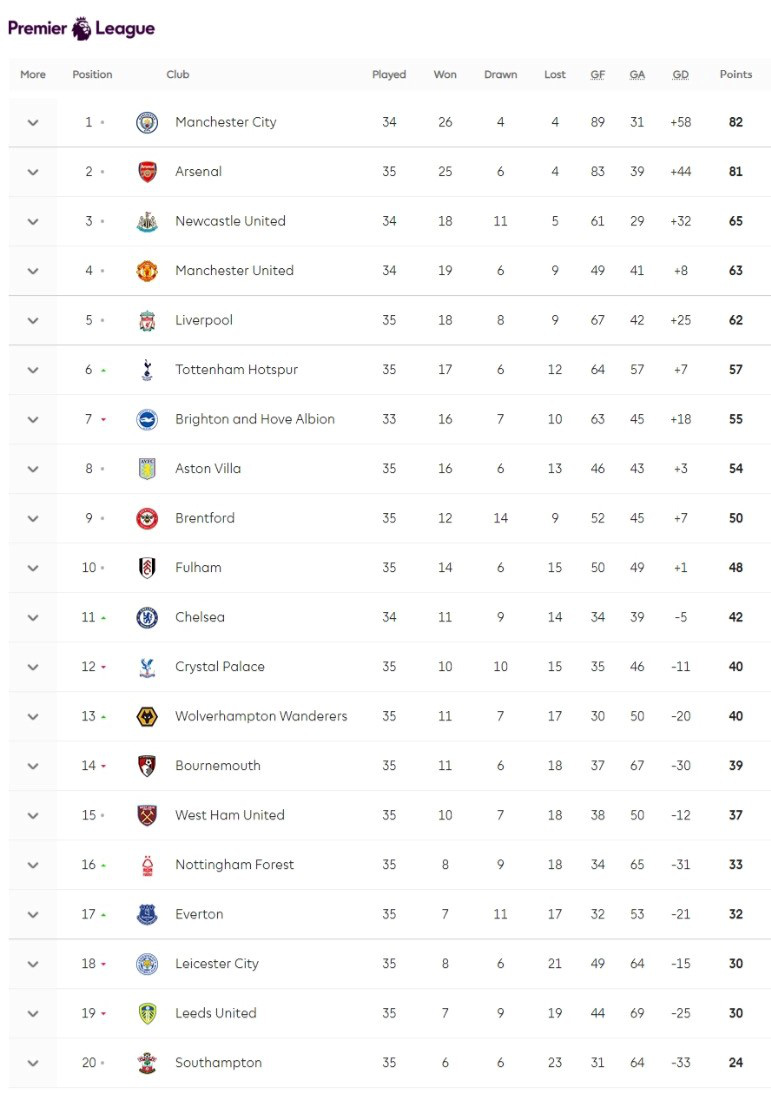
Task: Click the Liverpool club crest
Action: [x=147, y=320]
